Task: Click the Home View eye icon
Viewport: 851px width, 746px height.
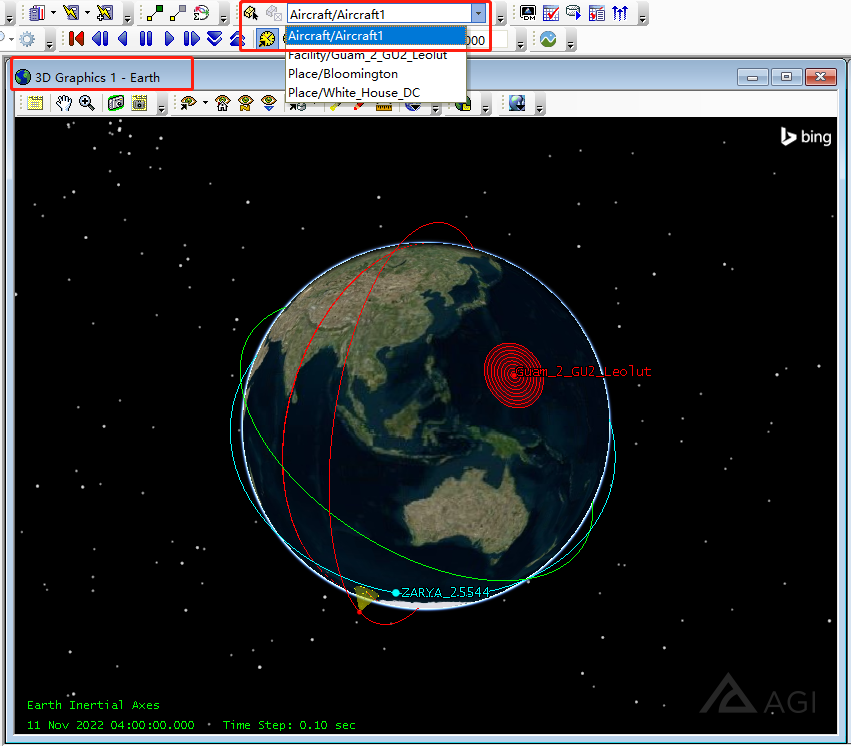Action: [x=223, y=103]
